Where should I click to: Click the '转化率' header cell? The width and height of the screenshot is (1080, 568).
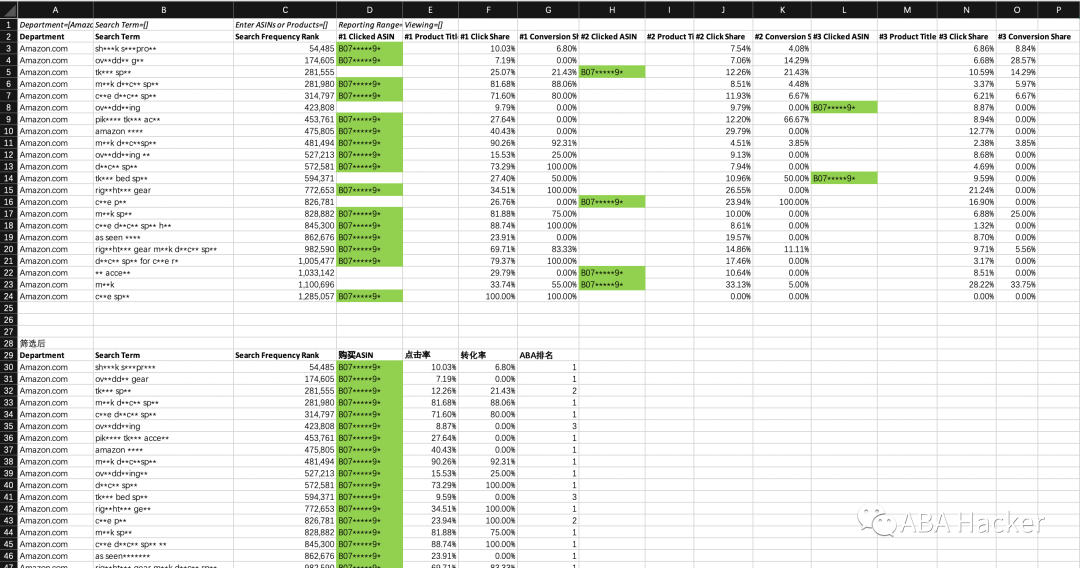[488, 355]
